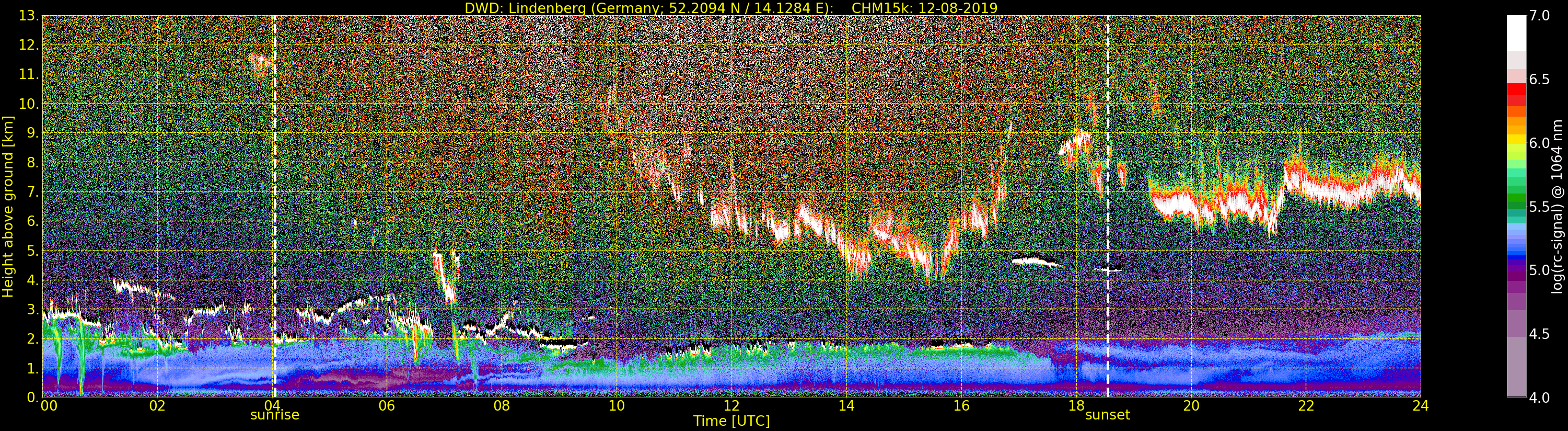Viewport: 1568px width, 431px height.
Task: Select the "Height above ground [km]" axis label
Action: point(8,206)
